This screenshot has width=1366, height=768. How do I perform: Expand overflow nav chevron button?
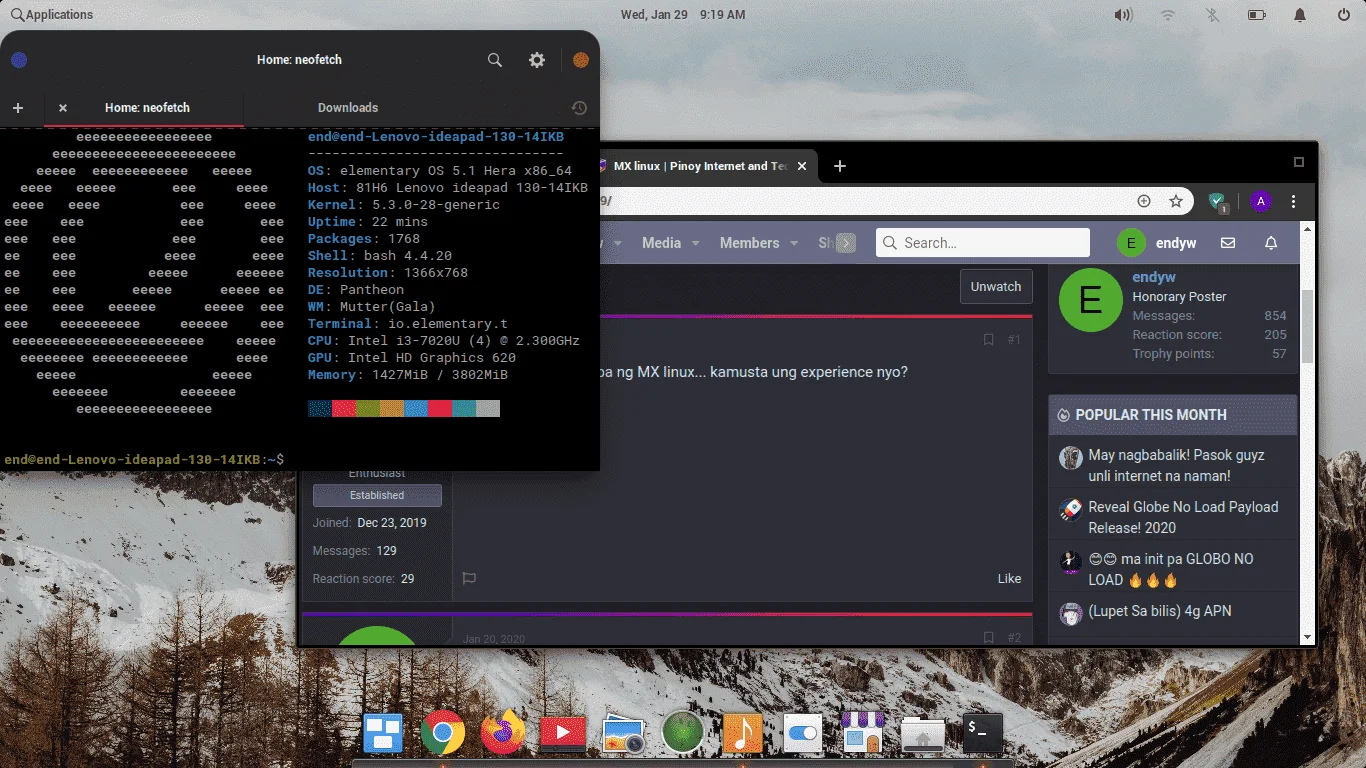click(x=846, y=243)
